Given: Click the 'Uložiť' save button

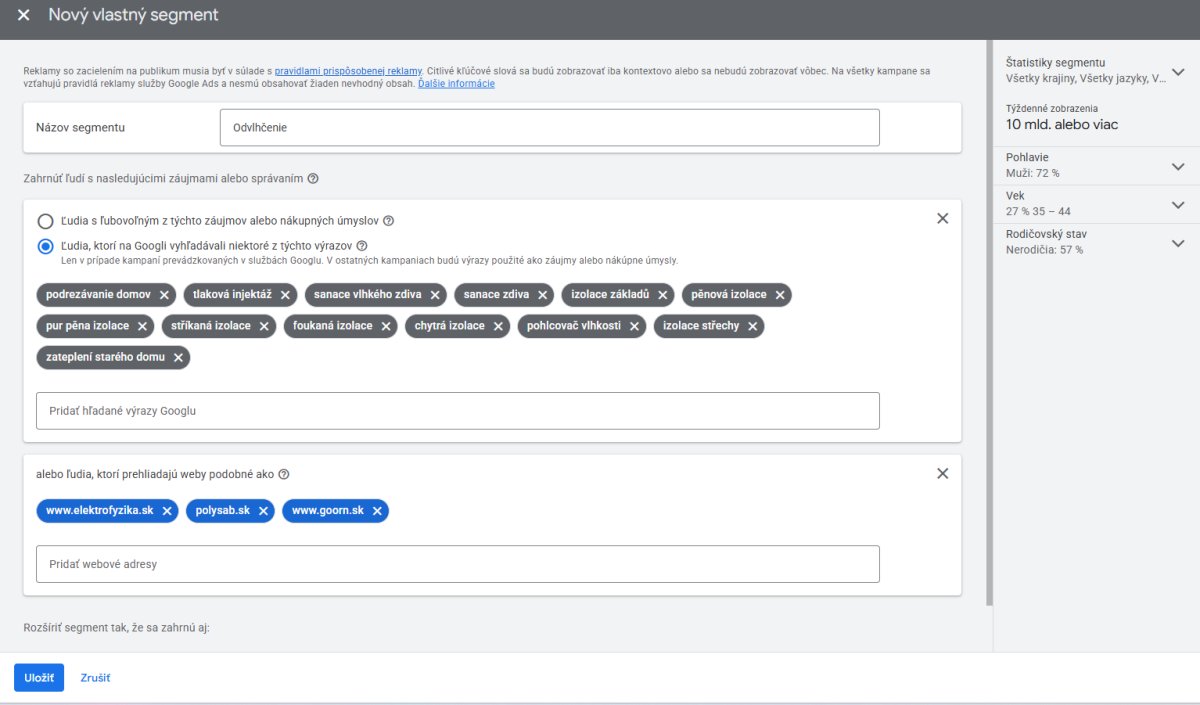Looking at the screenshot, I should coord(39,678).
